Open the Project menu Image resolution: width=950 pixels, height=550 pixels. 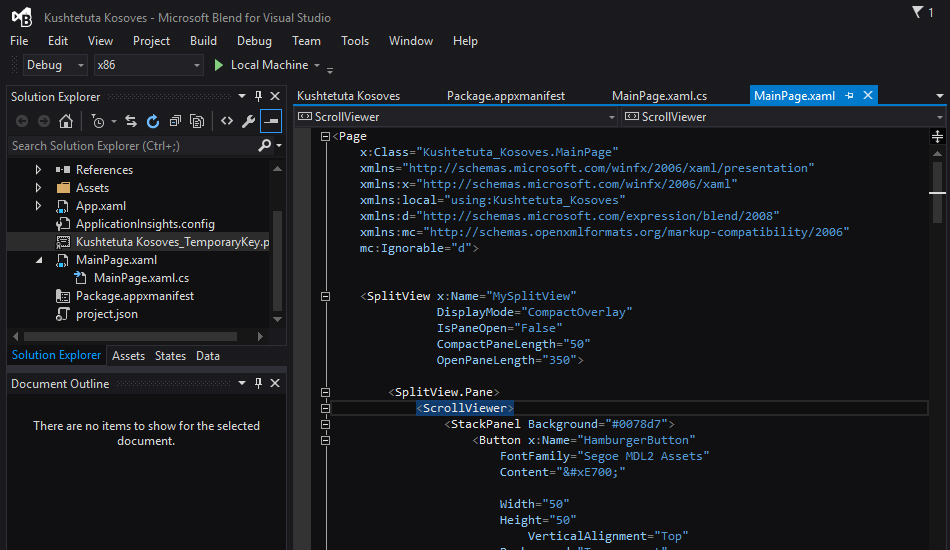(151, 41)
